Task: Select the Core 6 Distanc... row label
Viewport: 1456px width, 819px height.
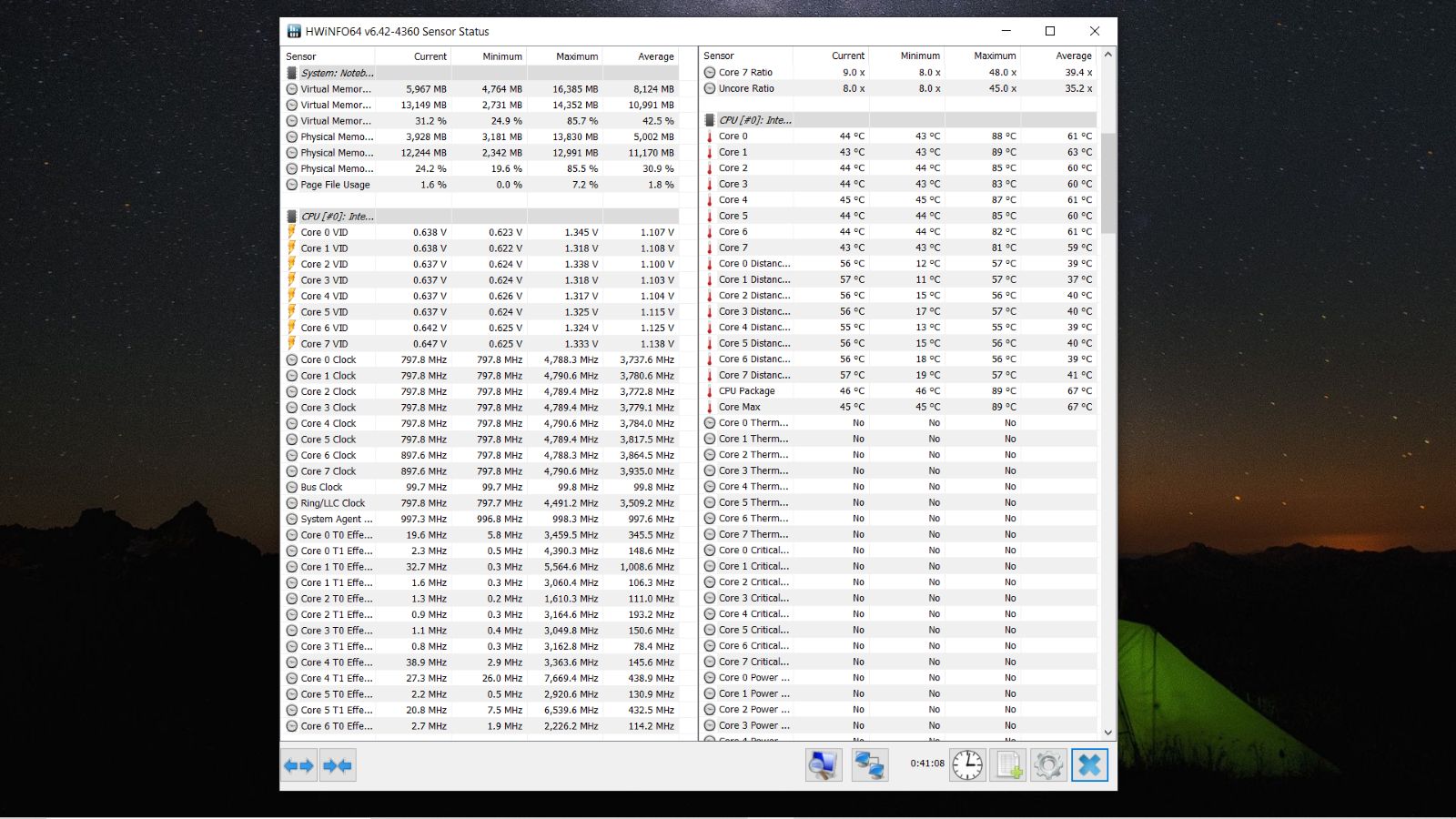Action: click(754, 359)
